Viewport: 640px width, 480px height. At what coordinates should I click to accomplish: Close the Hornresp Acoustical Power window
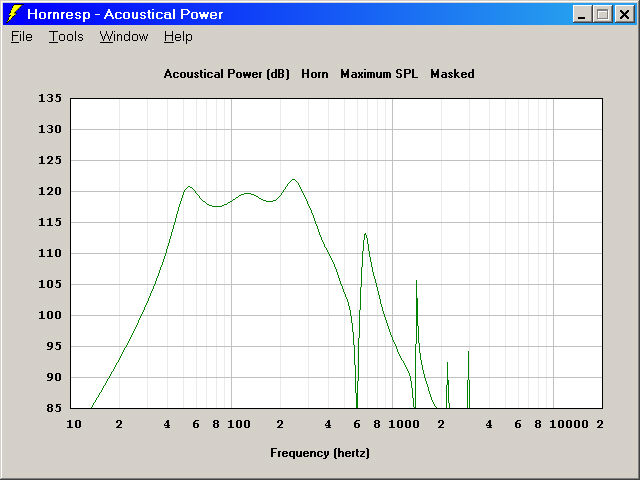click(624, 14)
